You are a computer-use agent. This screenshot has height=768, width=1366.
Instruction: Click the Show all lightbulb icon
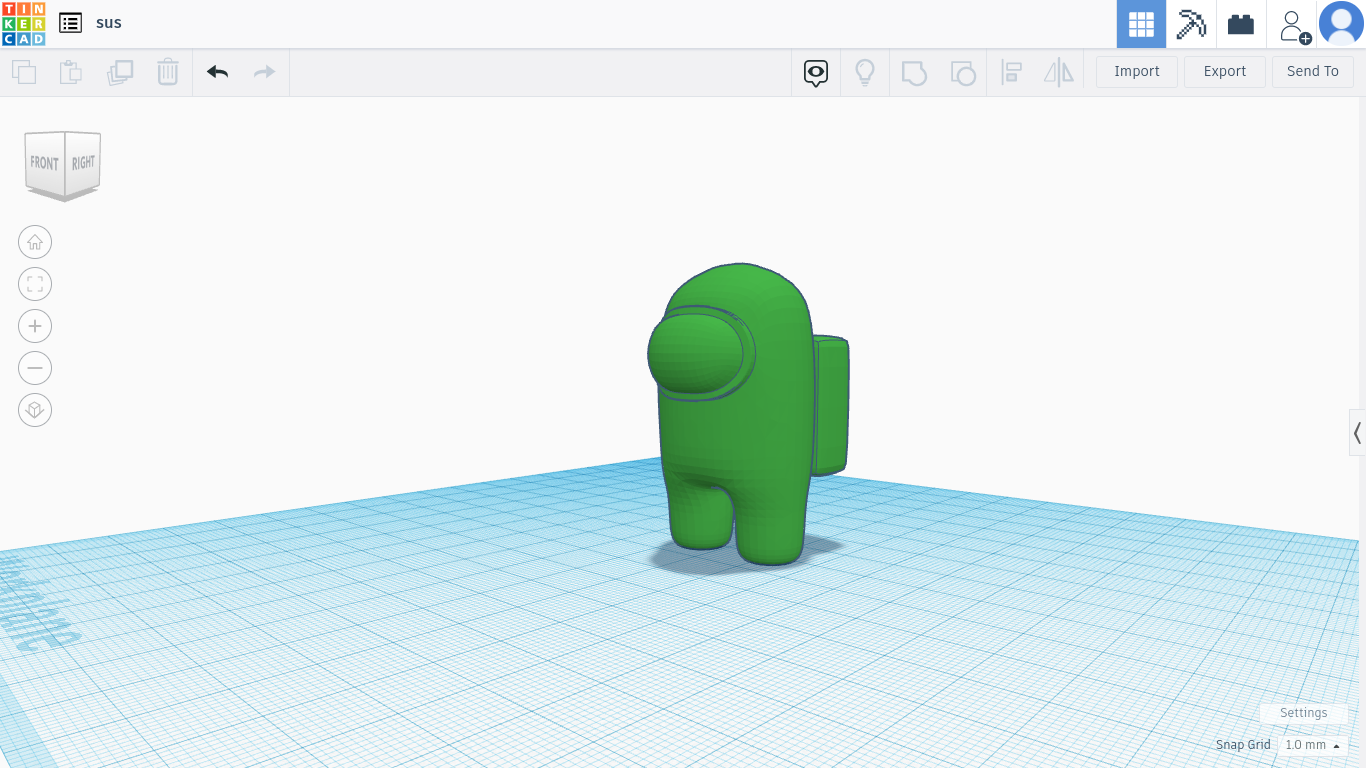865,73
